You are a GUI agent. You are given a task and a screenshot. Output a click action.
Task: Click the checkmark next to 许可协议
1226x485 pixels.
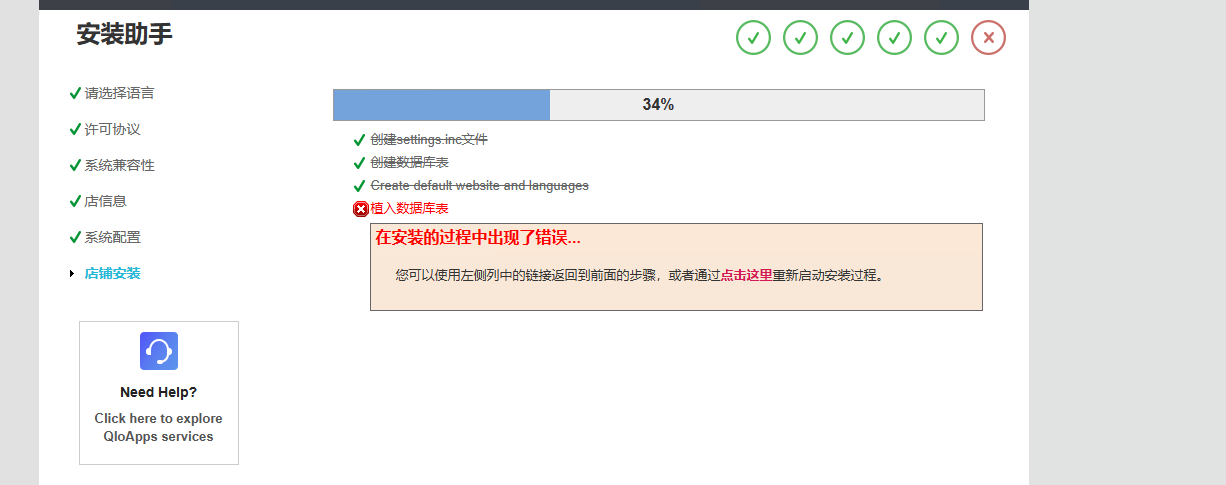click(75, 129)
